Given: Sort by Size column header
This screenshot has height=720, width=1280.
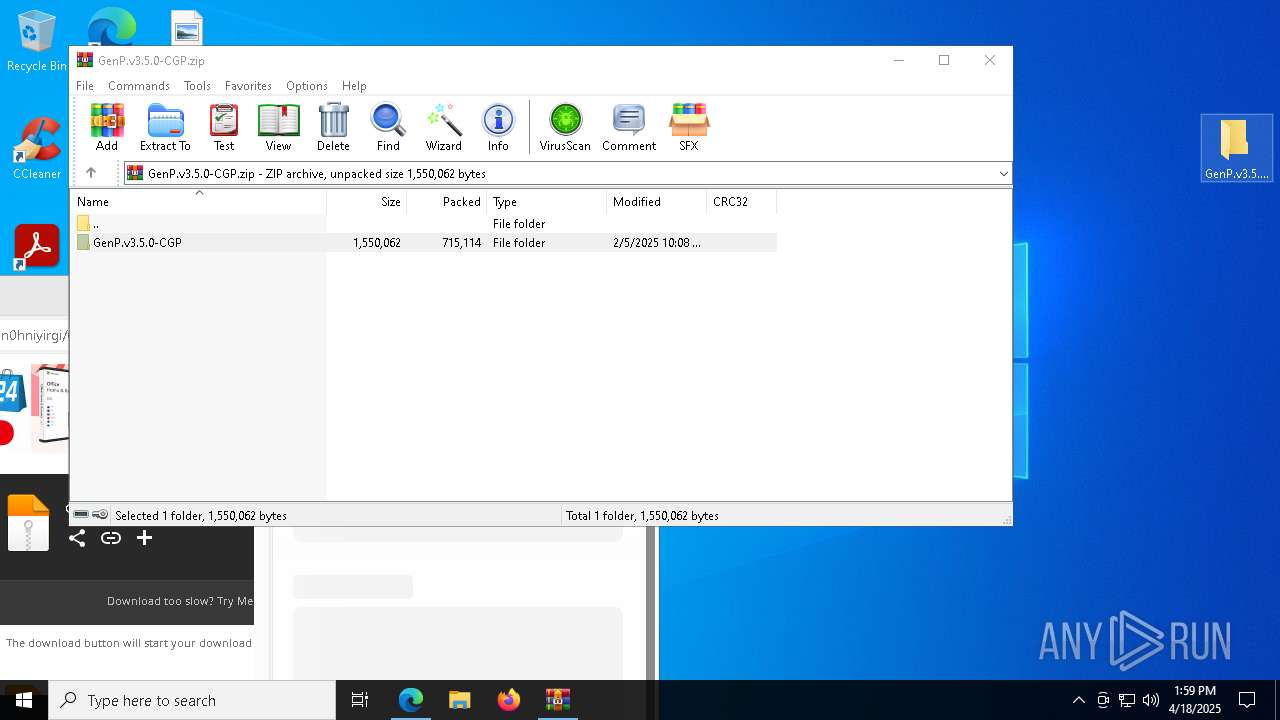Looking at the screenshot, I should click(367, 202).
